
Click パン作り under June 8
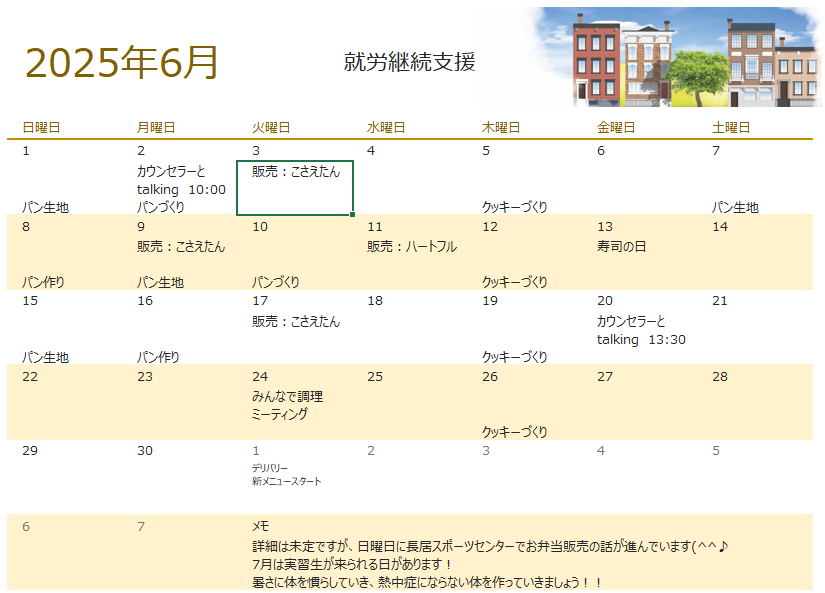[x=43, y=282]
